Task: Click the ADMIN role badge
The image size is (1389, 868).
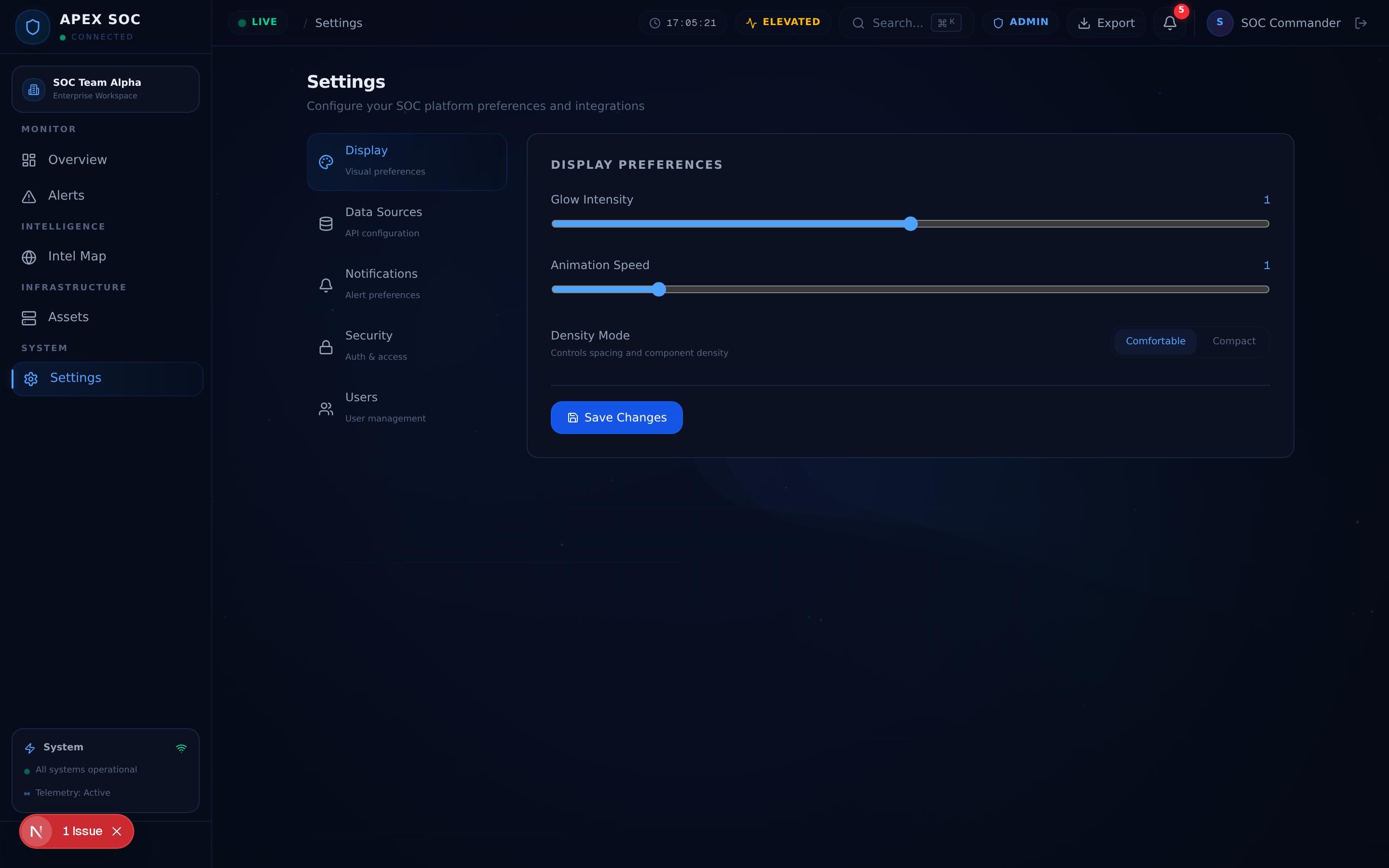Action: (1020, 22)
